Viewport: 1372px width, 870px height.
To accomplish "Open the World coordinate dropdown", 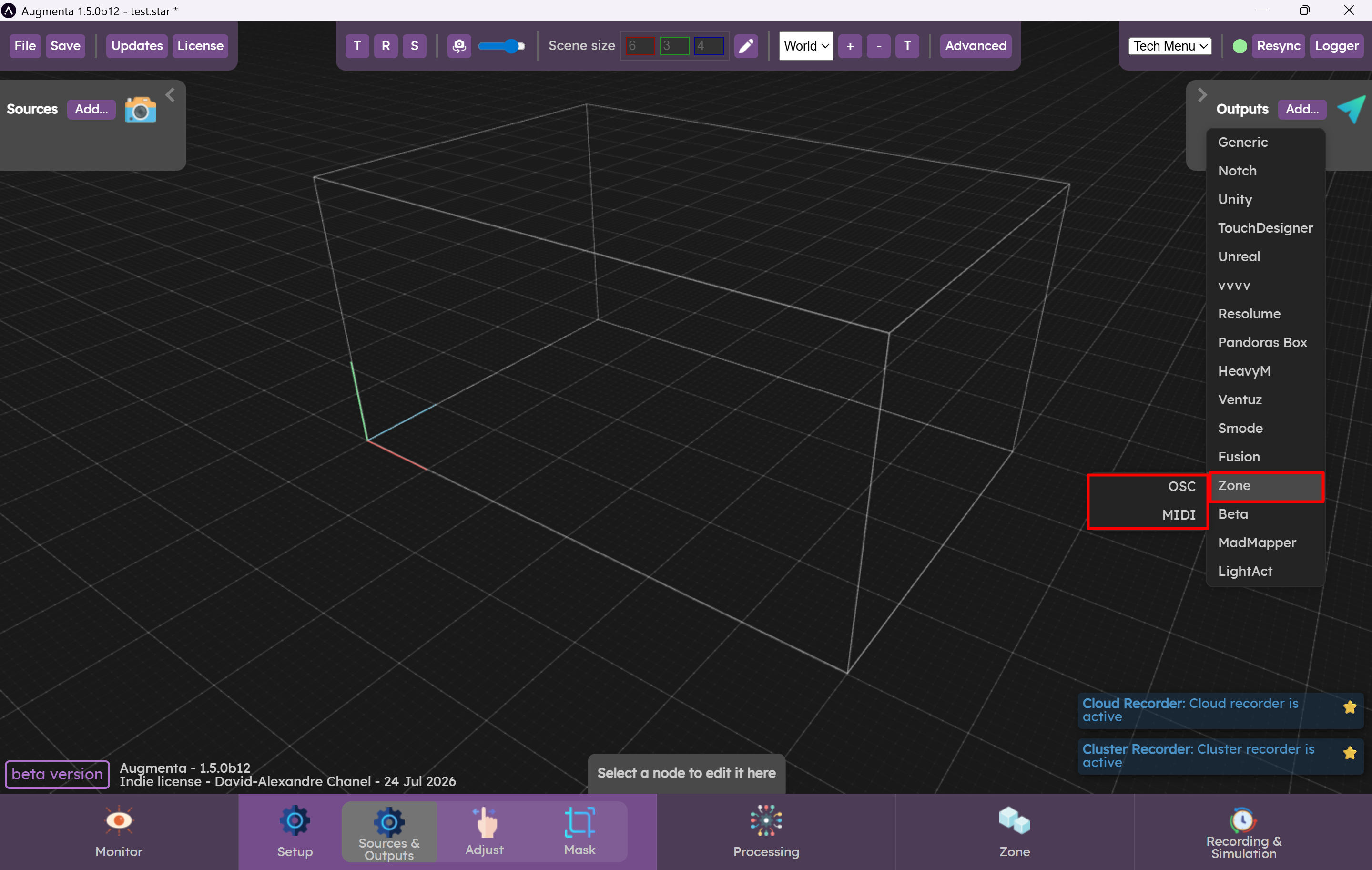I will tap(805, 46).
